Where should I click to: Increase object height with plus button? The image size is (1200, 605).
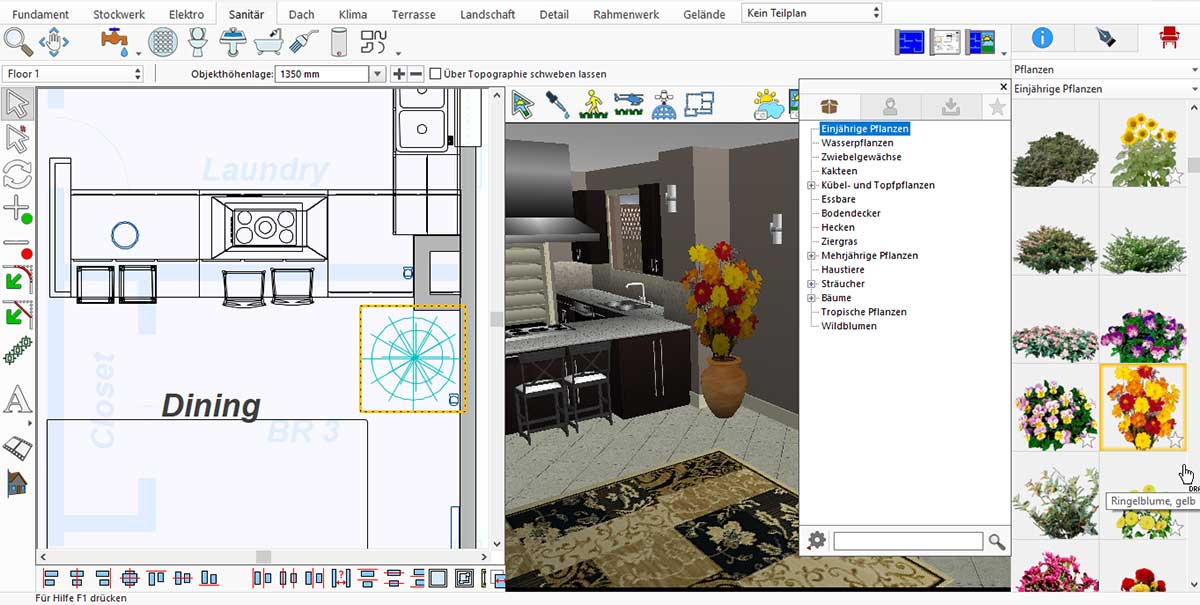(x=399, y=74)
